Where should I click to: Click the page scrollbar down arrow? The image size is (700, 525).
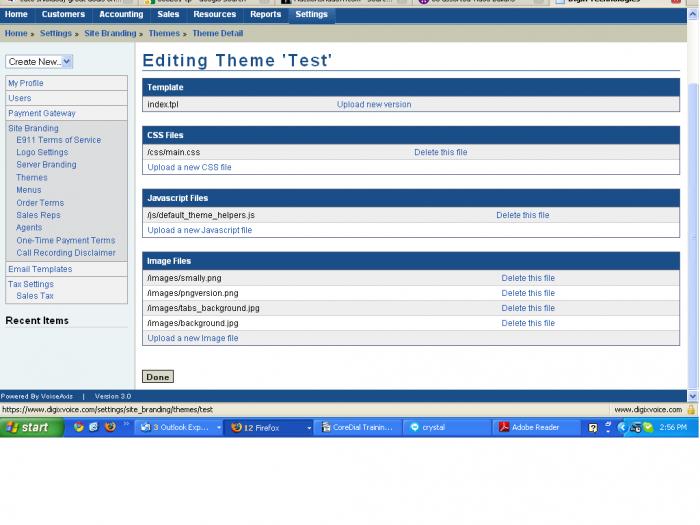[x=692, y=396]
